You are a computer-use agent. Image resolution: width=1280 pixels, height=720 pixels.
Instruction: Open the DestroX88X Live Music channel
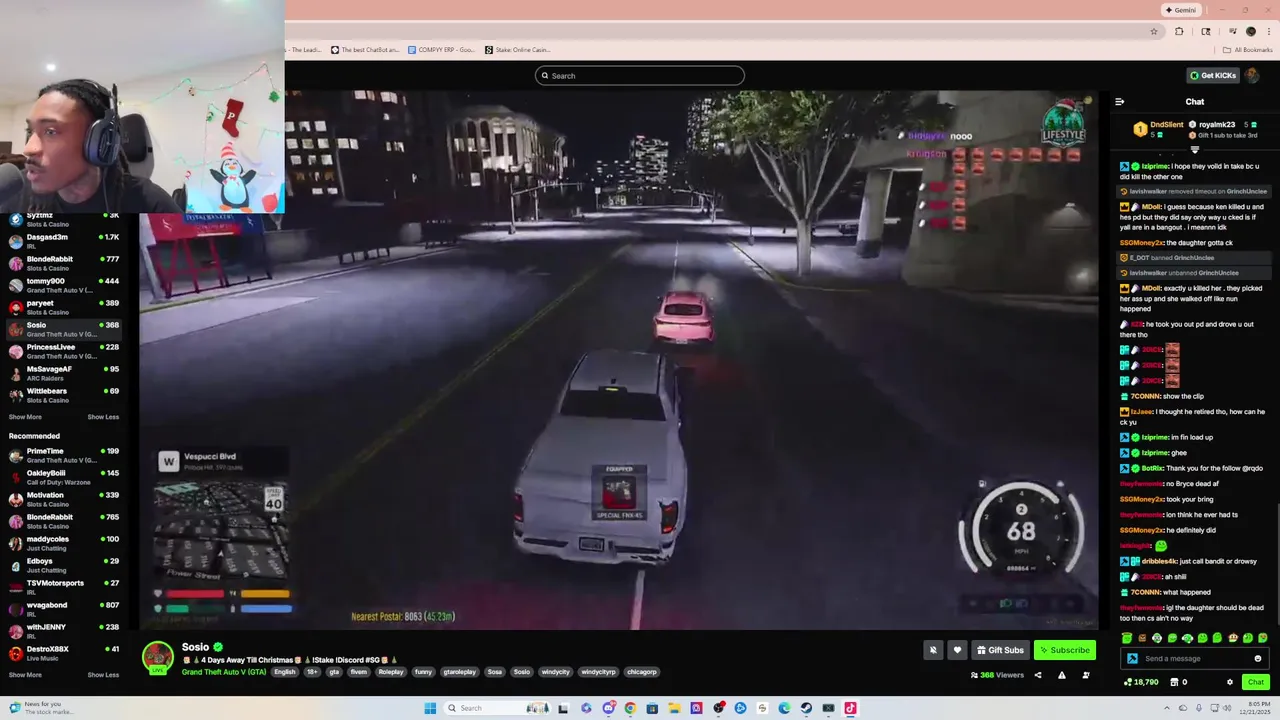point(64,653)
